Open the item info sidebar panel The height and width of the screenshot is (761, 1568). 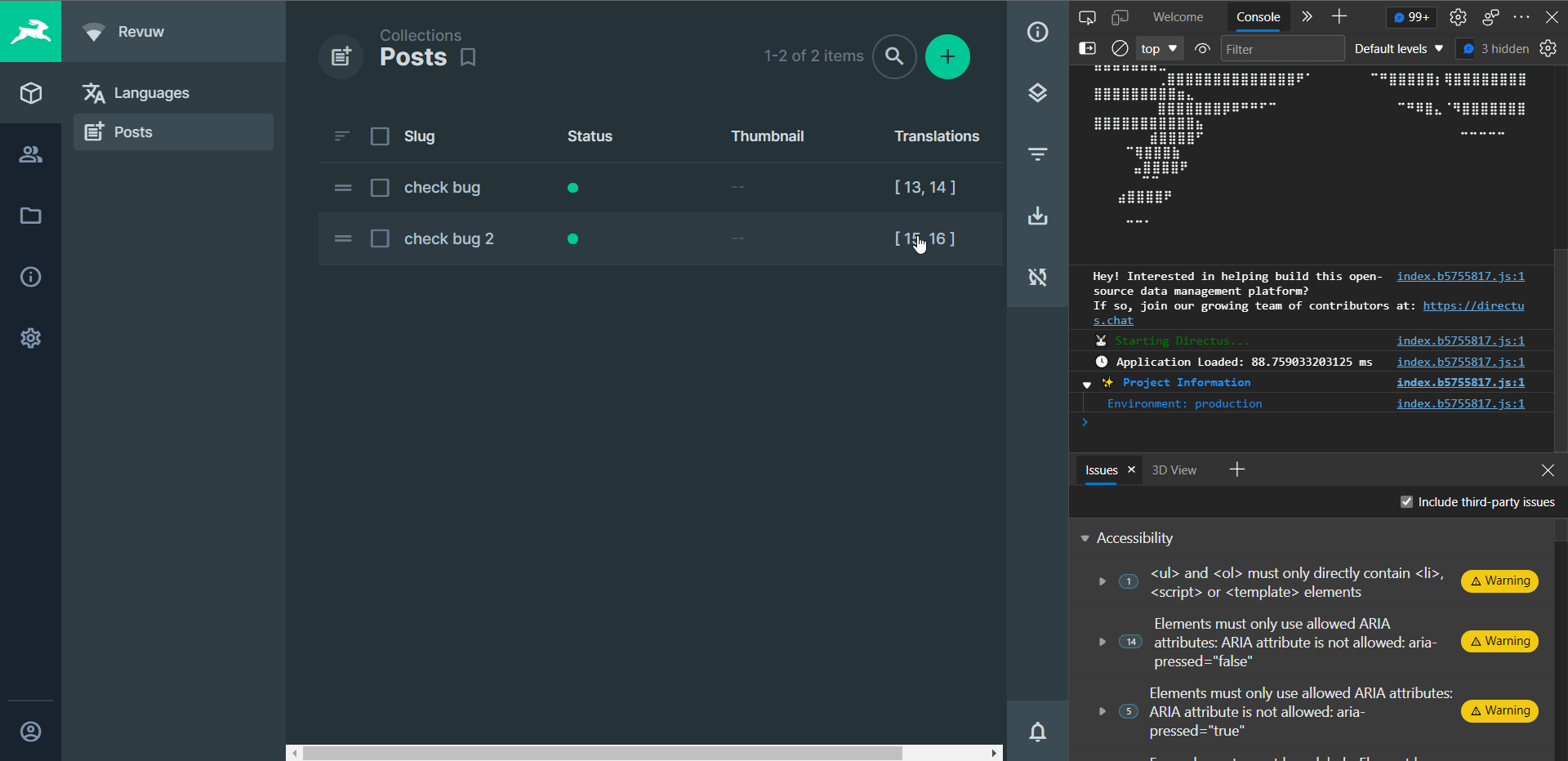[x=1037, y=32]
